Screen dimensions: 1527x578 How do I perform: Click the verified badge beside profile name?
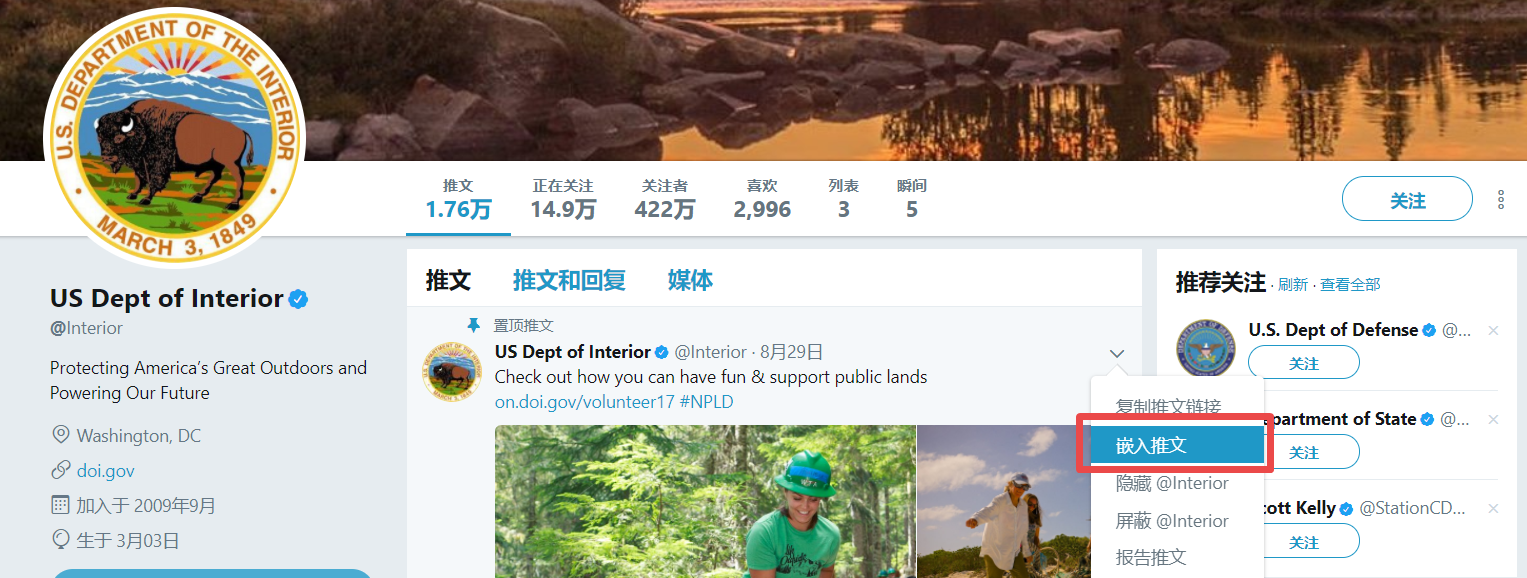[298, 299]
